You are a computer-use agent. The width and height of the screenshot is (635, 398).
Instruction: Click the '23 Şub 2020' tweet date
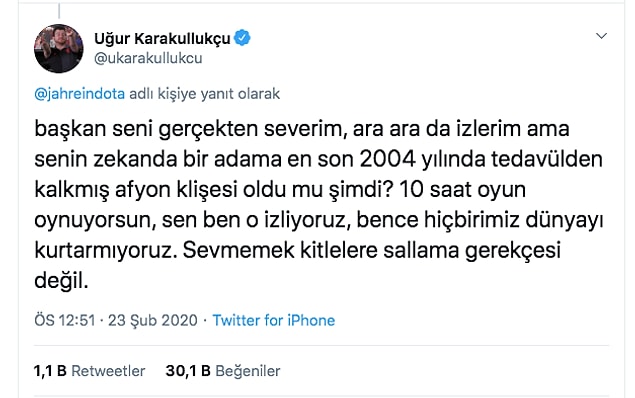153,320
